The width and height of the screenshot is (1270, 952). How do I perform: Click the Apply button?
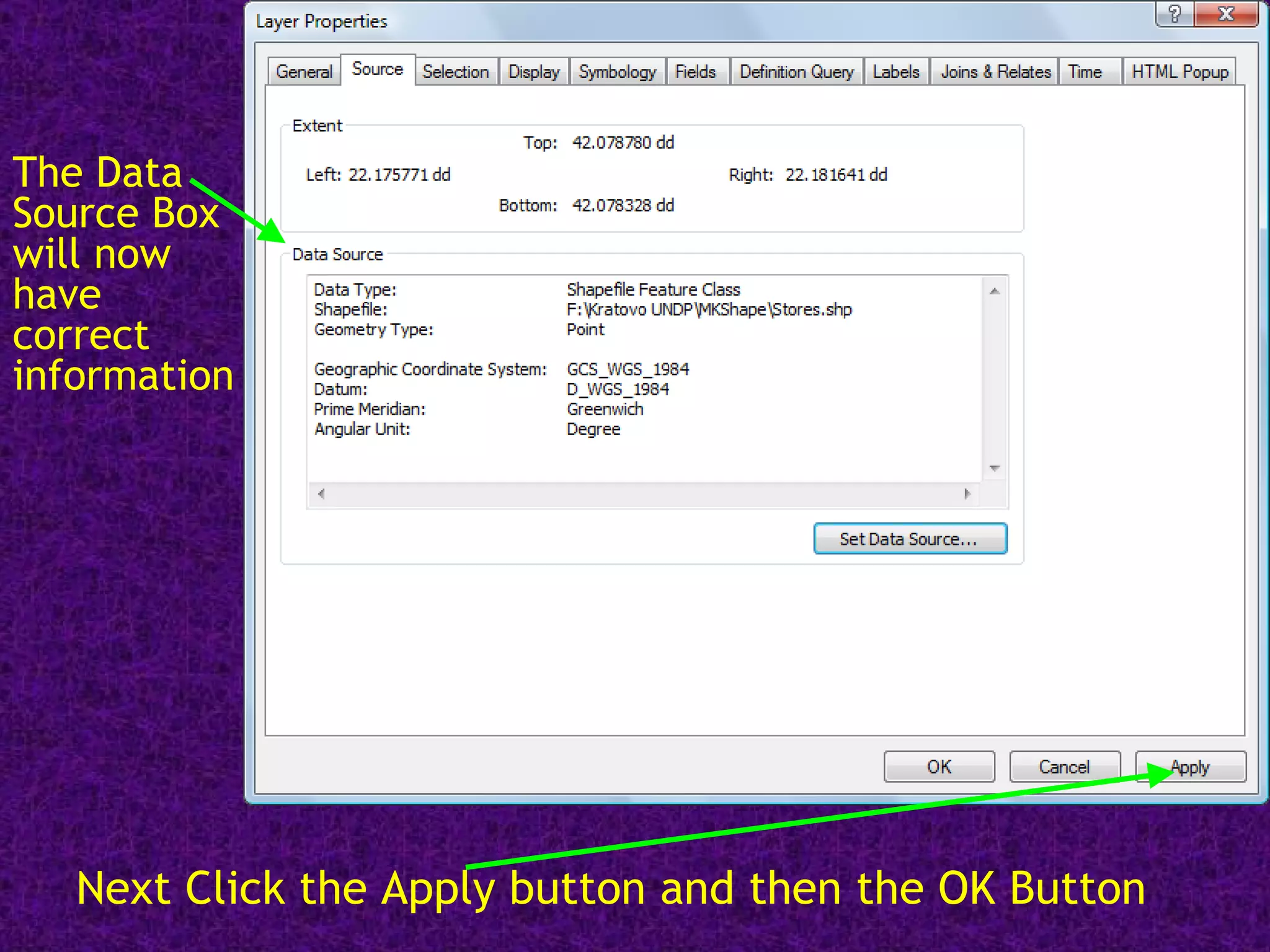point(1191,767)
